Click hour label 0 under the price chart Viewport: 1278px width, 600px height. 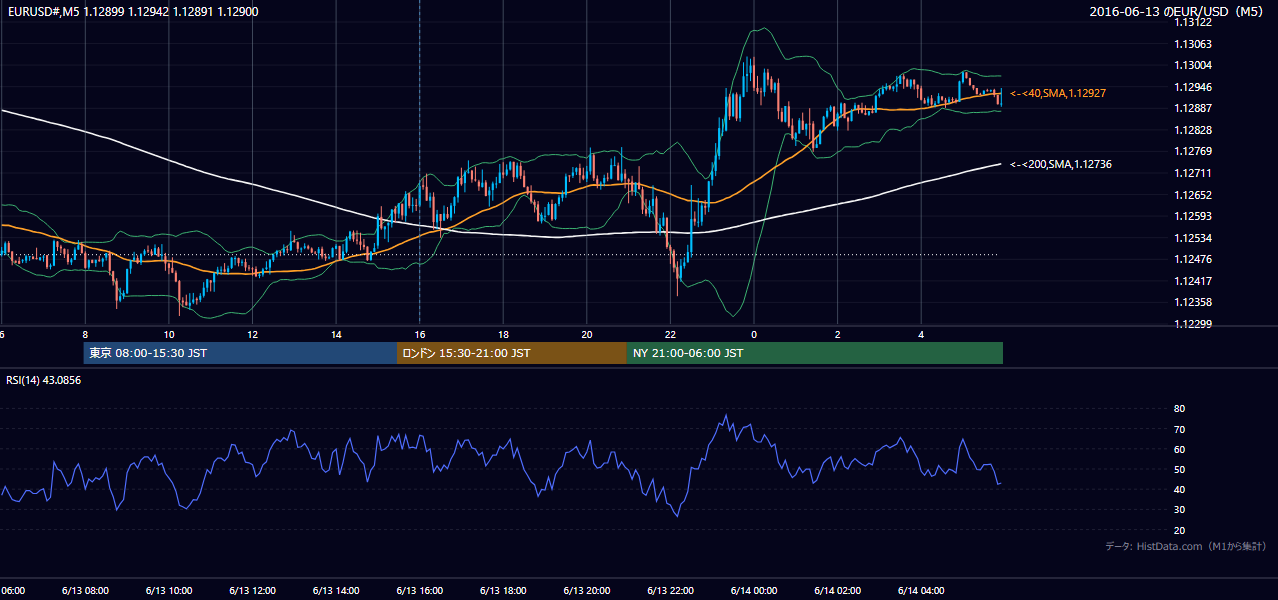point(754,335)
